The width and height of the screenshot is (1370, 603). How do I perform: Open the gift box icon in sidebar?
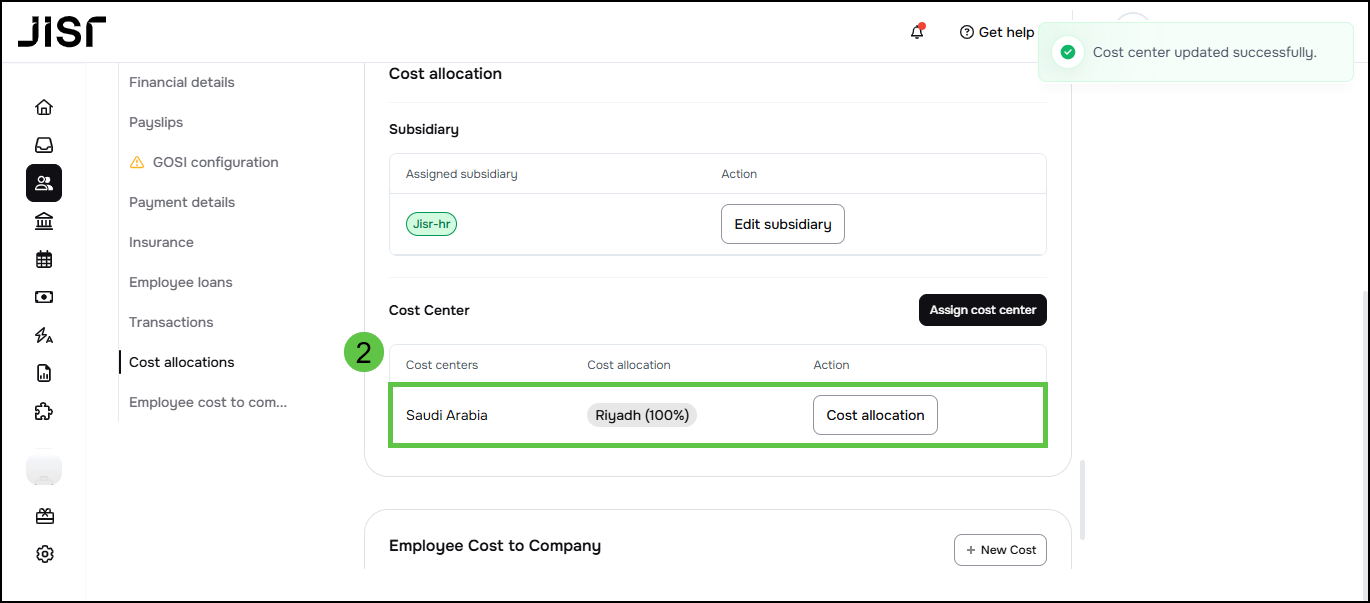pyautogui.click(x=44, y=516)
